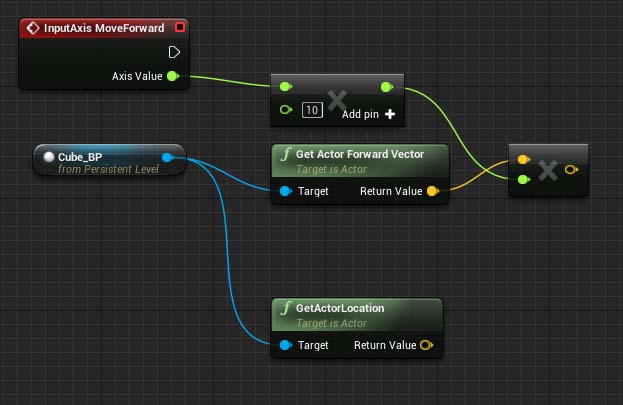Click the float multiply node's first input pin
This screenshot has height=405, width=623.
tap(286, 86)
